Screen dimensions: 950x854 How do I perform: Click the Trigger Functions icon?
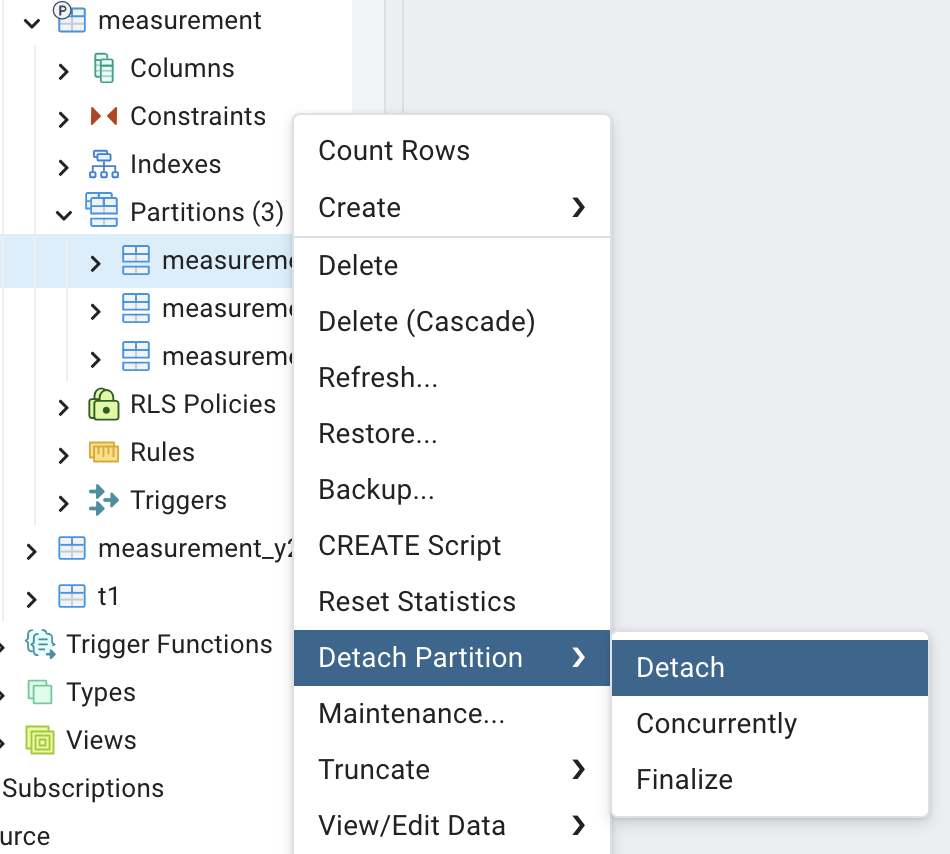point(41,645)
